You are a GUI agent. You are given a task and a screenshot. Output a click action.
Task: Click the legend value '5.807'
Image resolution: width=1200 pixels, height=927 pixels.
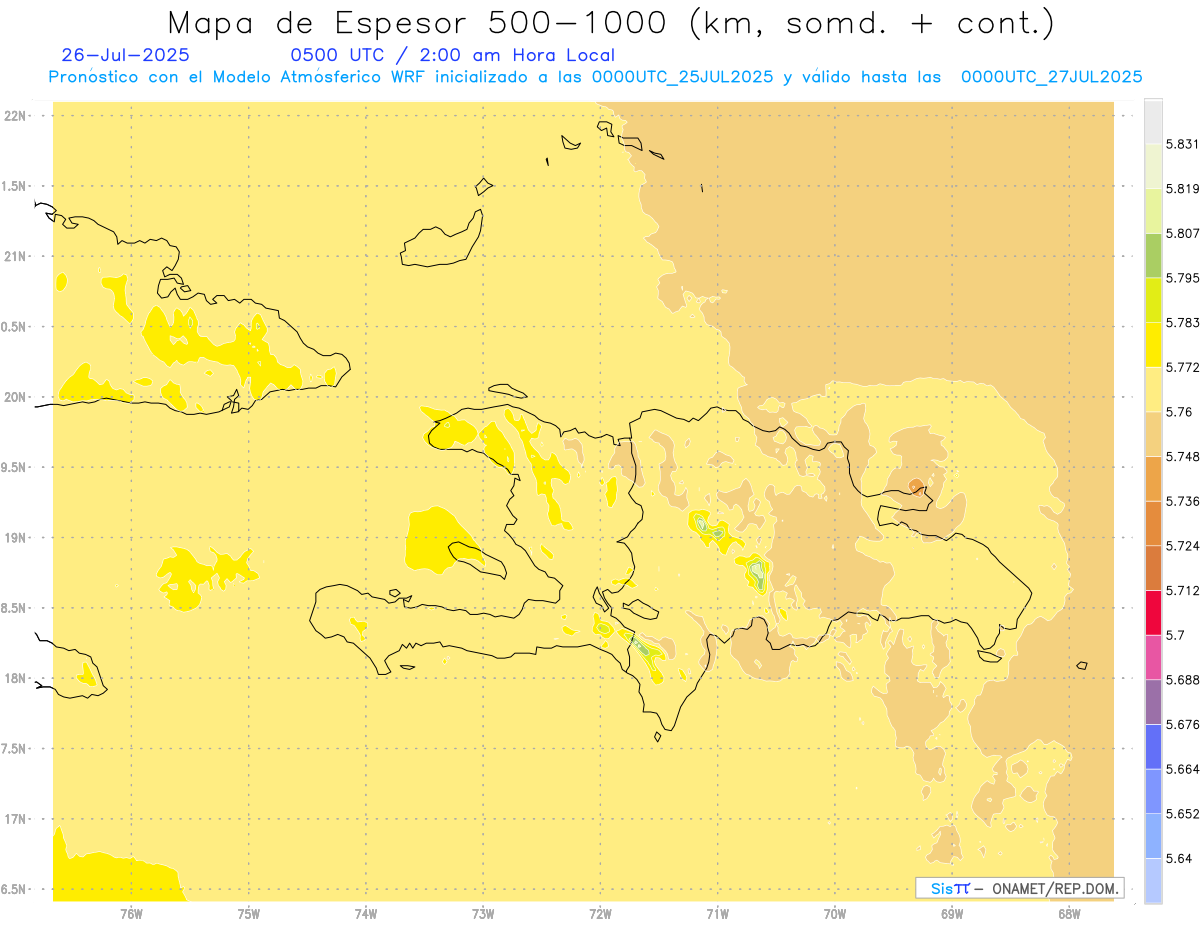[x=1182, y=233]
